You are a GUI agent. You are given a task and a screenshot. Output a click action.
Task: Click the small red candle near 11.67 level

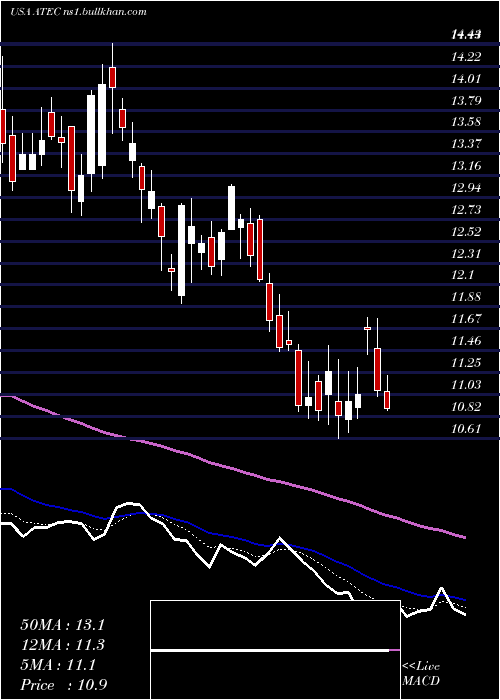367,329
